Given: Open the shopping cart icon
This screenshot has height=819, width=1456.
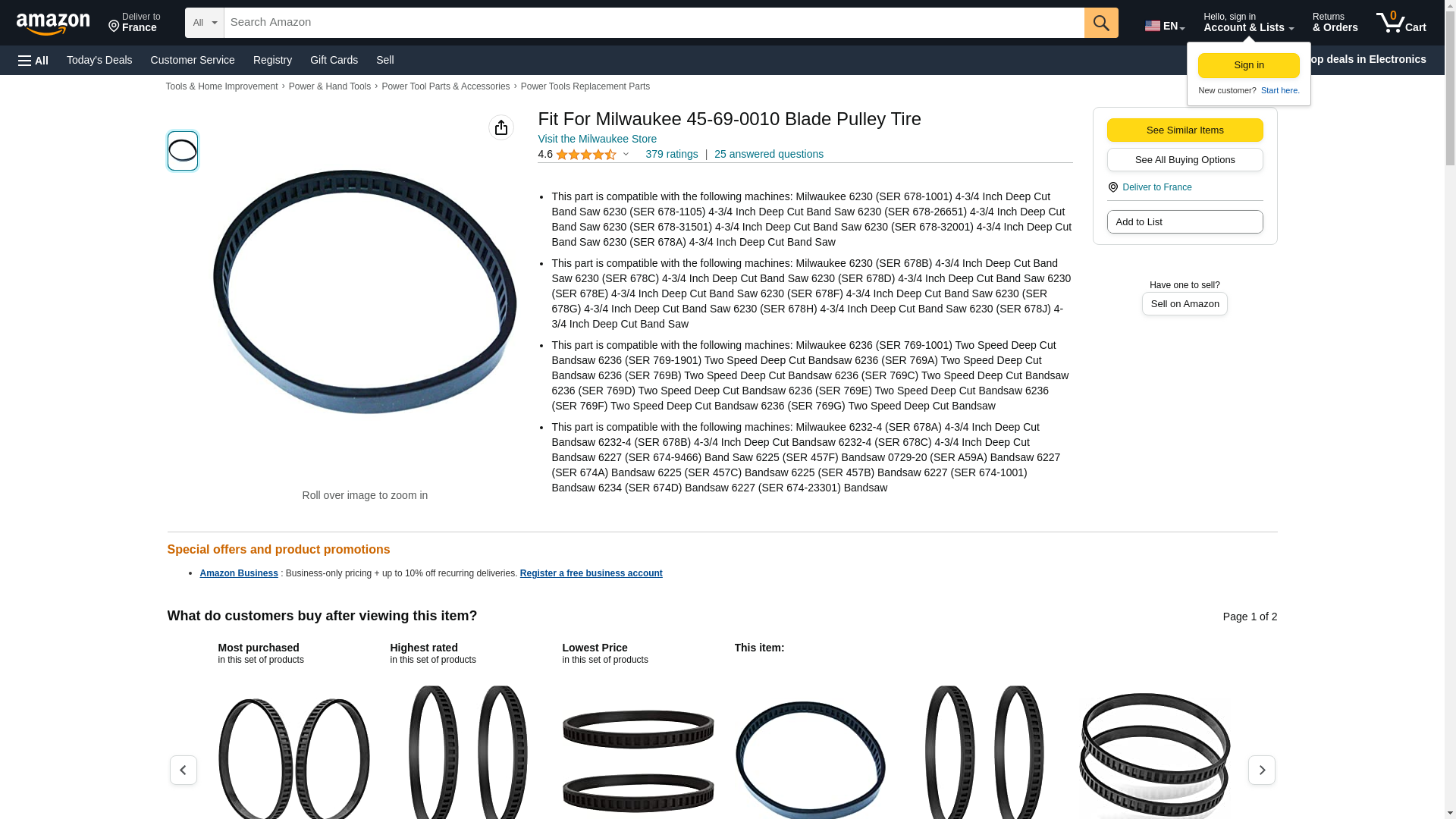Looking at the screenshot, I should pos(1401,23).
